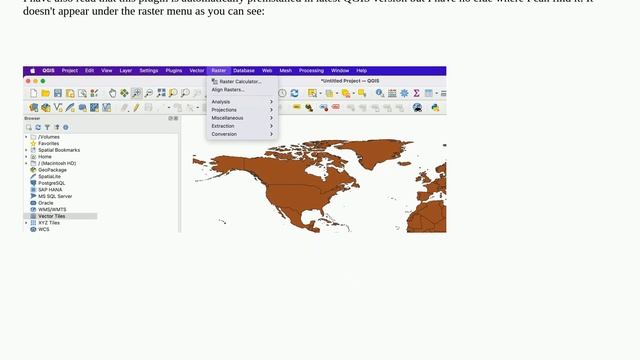Expand the XYZ Tiles tree node
The height and width of the screenshot is (360, 640).
[x=27, y=223]
